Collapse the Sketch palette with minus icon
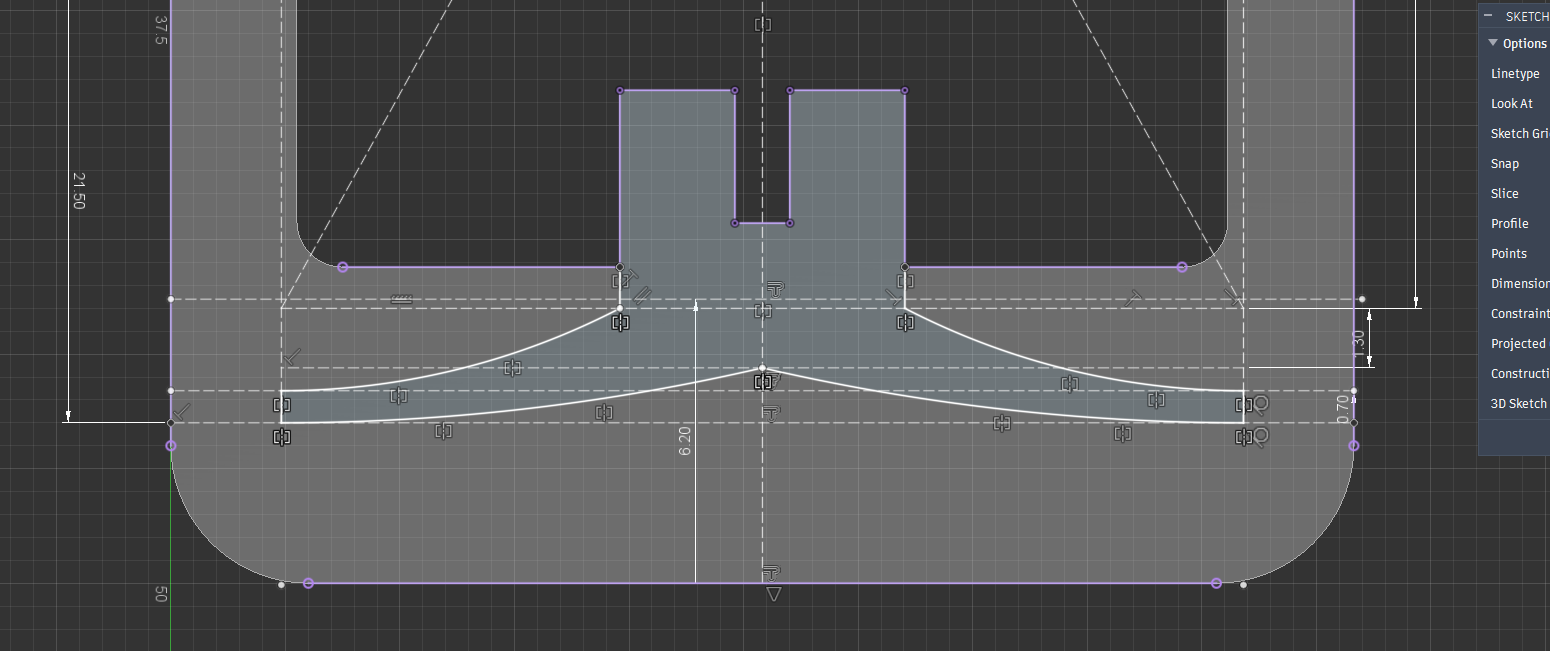 tap(1487, 16)
